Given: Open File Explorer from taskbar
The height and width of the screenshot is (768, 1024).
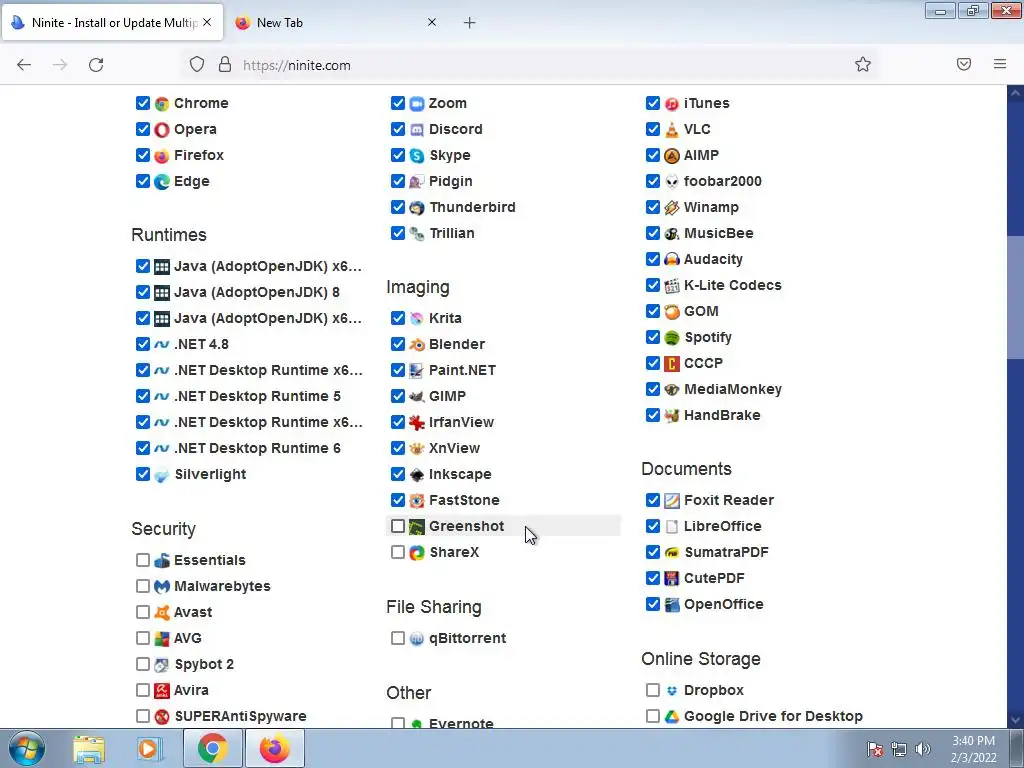Looking at the screenshot, I should tap(89, 749).
